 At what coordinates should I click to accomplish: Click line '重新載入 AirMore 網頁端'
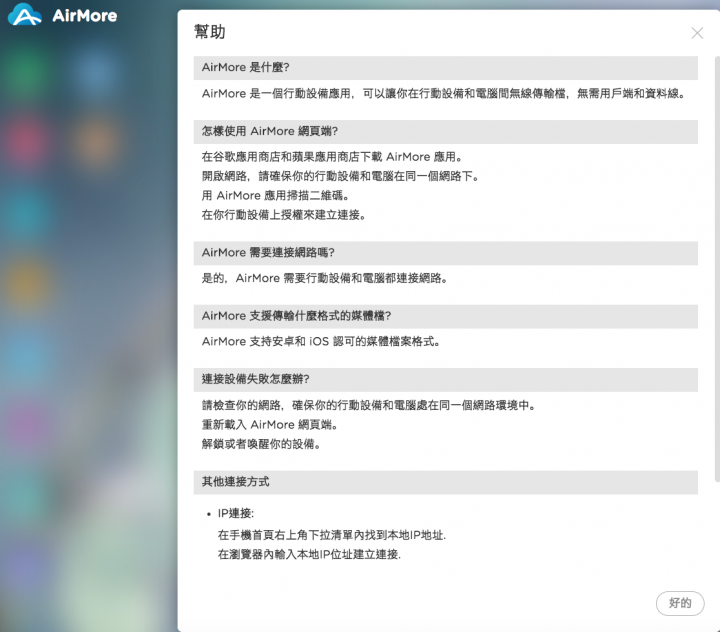pyautogui.click(x=270, y=425)
